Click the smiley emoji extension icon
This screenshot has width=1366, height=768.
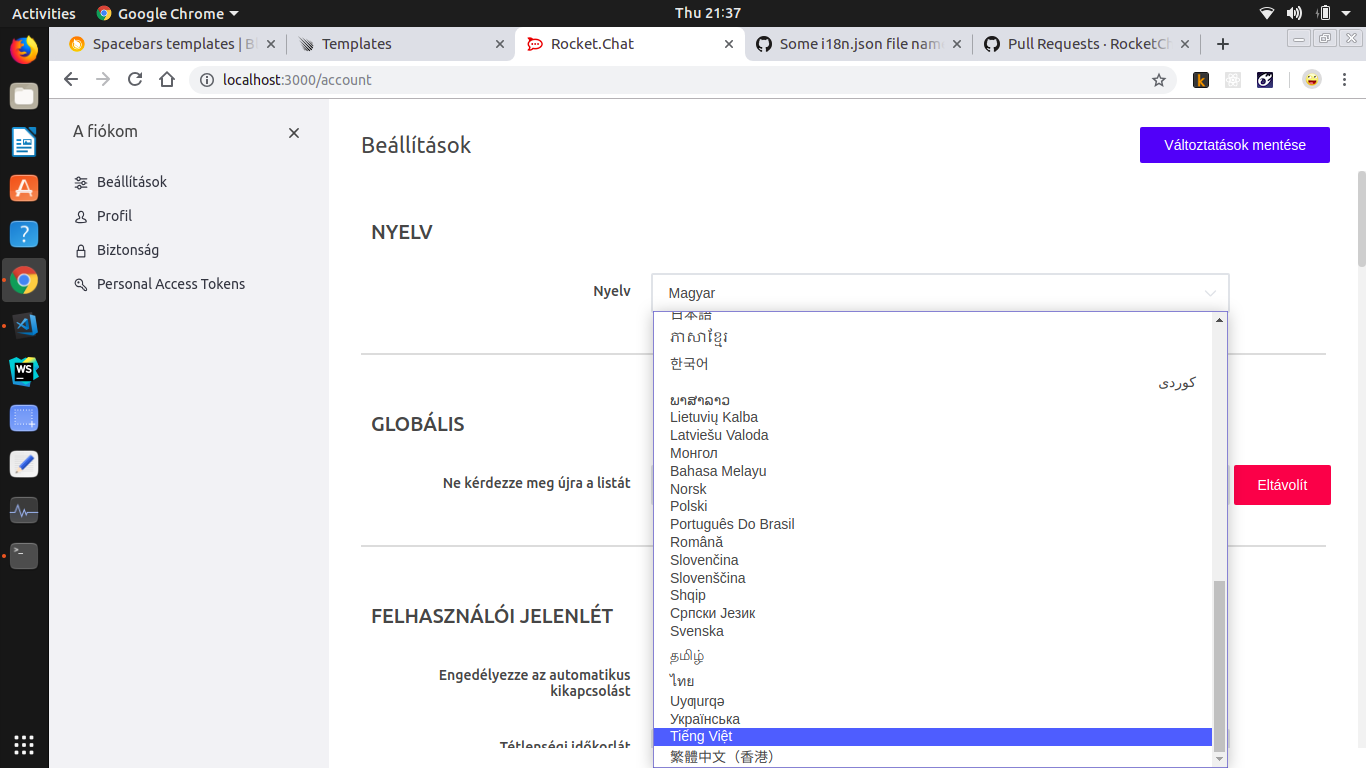pyautogui.click(x=1311, y=80)
